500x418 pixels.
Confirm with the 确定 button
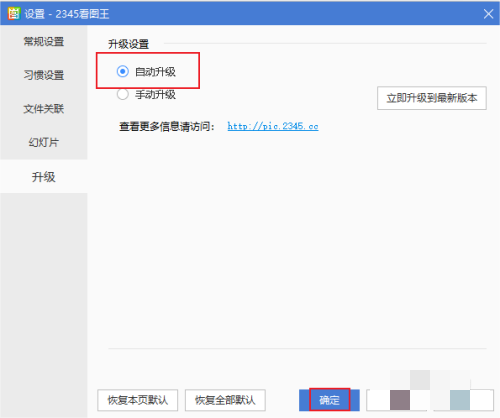click(329, 400)
